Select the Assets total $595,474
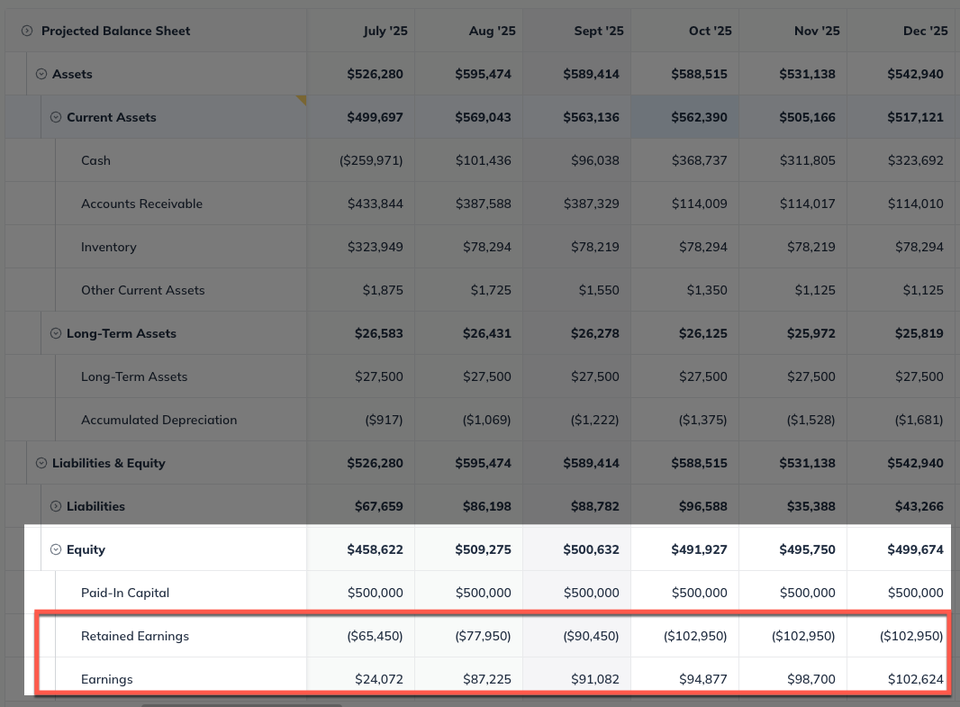This screenshot has height=707, width=960. point(483,74)
